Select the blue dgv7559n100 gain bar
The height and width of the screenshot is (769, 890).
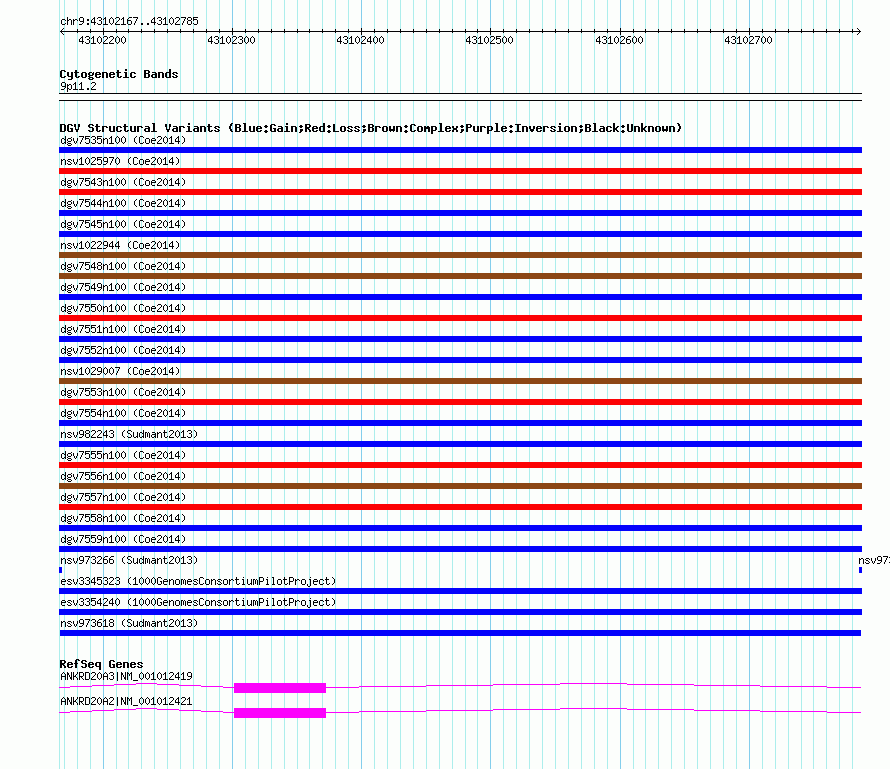click(460, 549)
